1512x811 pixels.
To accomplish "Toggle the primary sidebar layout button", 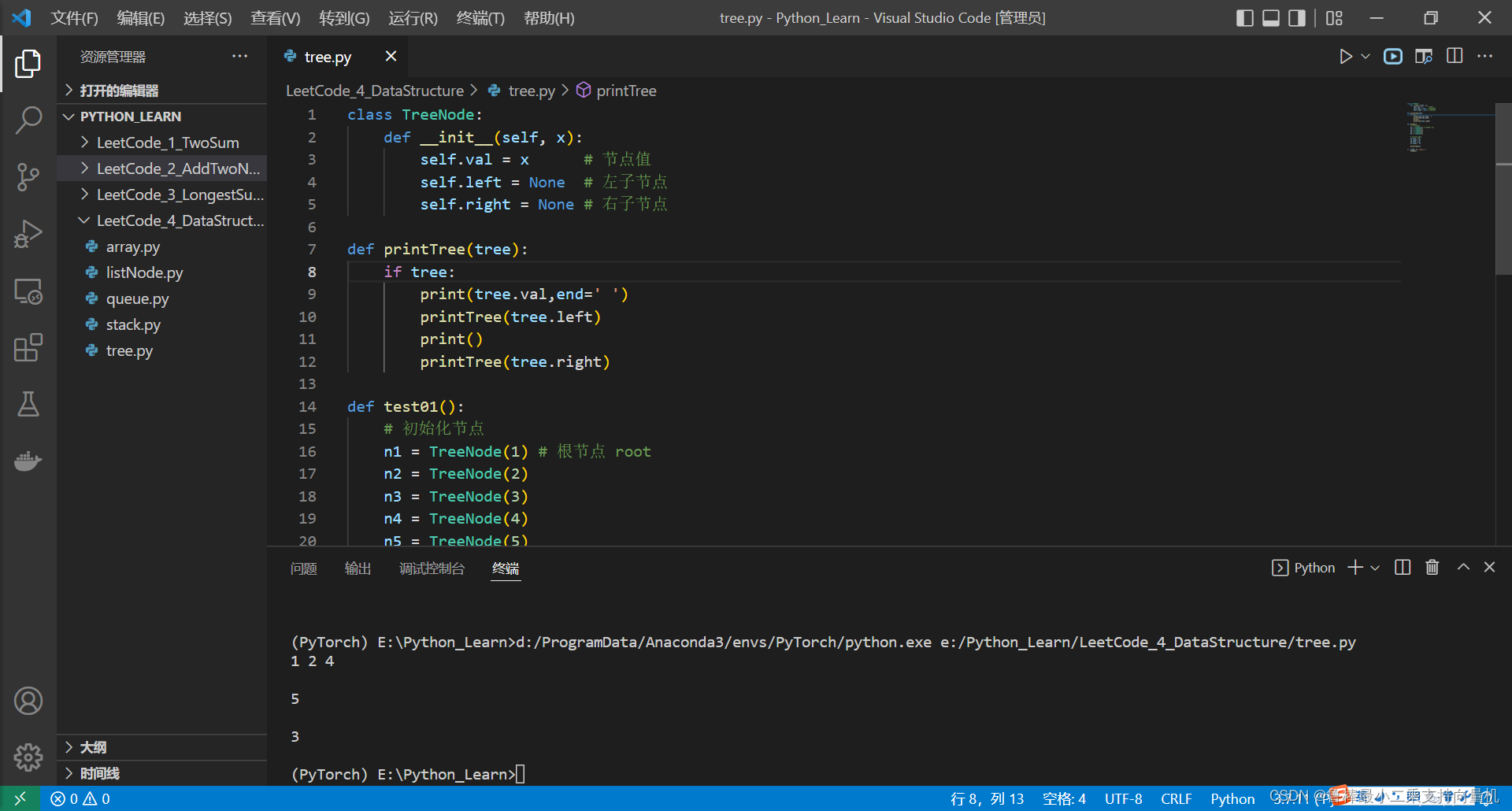I will click(x=1245, y=18).
